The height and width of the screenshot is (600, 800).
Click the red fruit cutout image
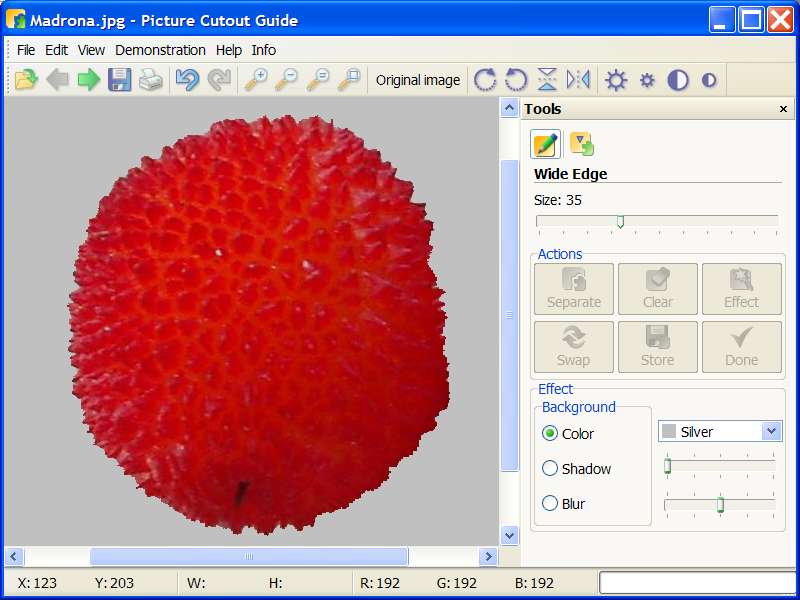click(x=259, y=324)
